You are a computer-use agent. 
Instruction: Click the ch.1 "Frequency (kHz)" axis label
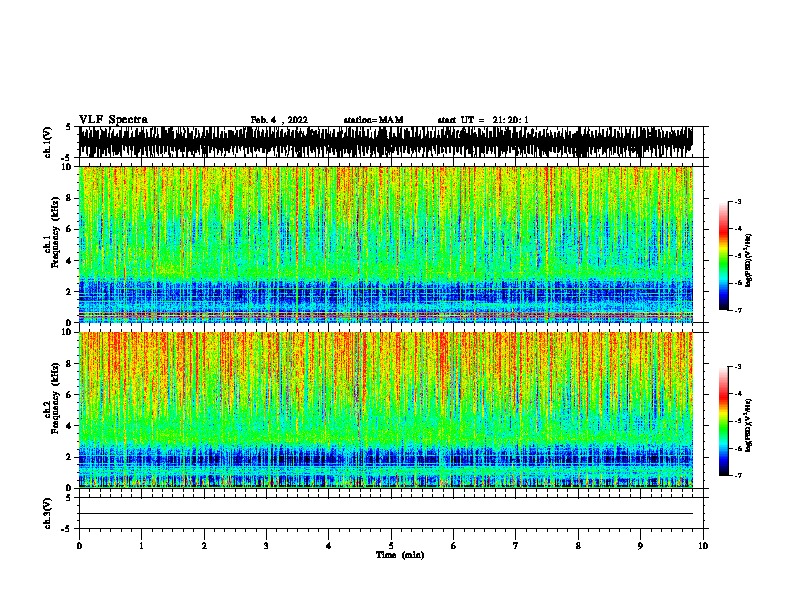(x=55, y=232)
